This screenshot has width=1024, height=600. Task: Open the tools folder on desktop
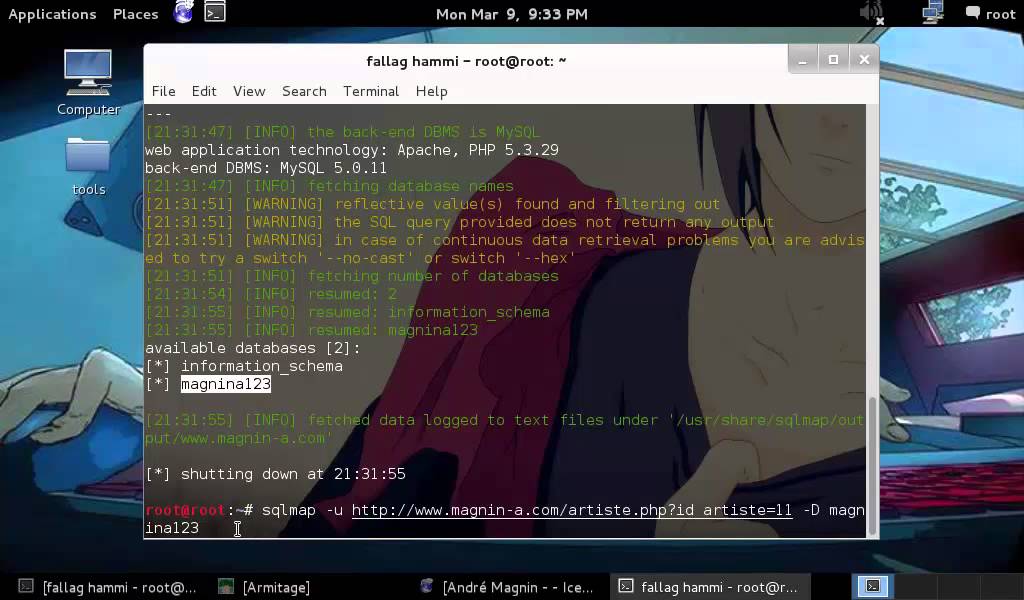(88, 166)
